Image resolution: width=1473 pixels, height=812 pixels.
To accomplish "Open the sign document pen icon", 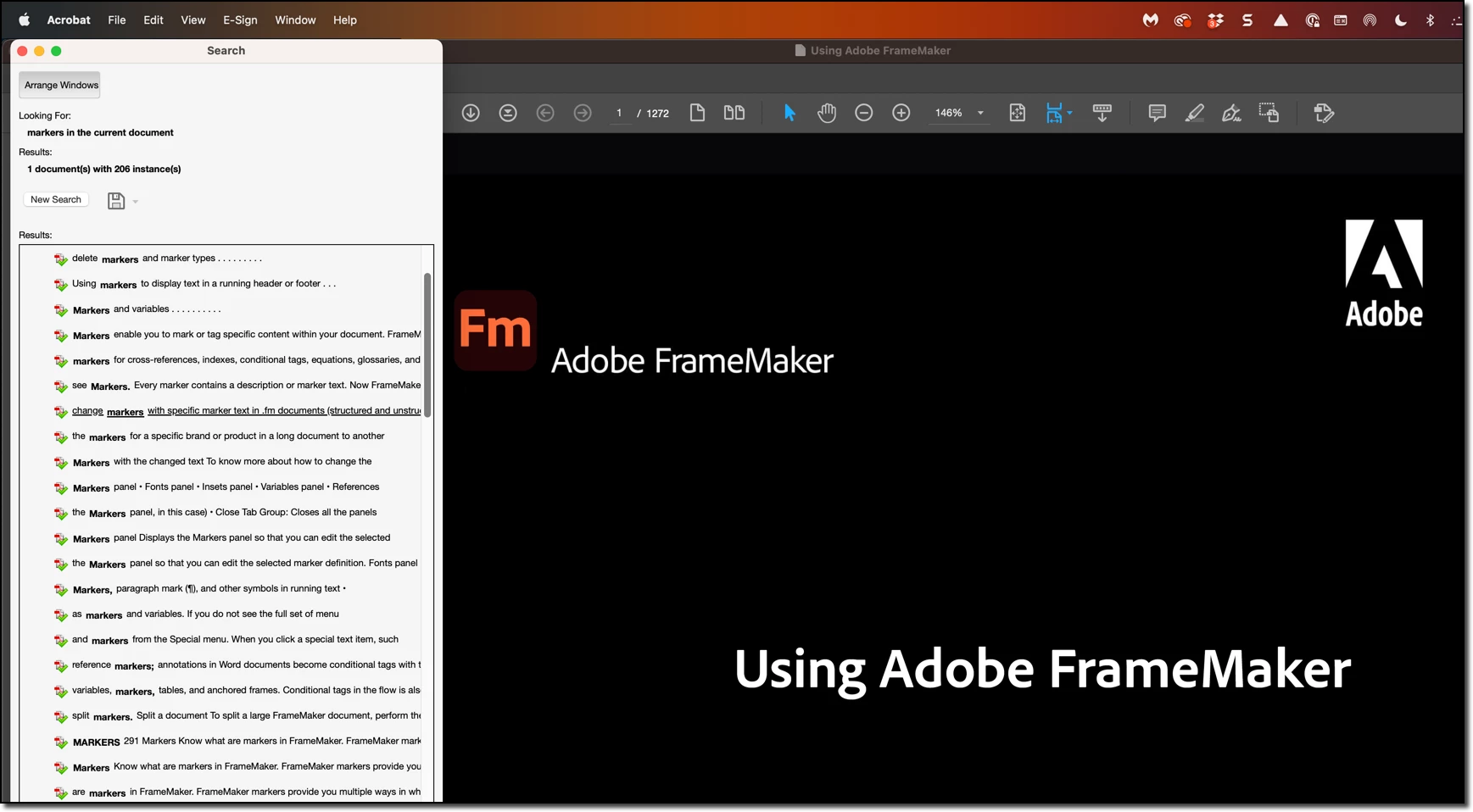I will click(1231, 113).
